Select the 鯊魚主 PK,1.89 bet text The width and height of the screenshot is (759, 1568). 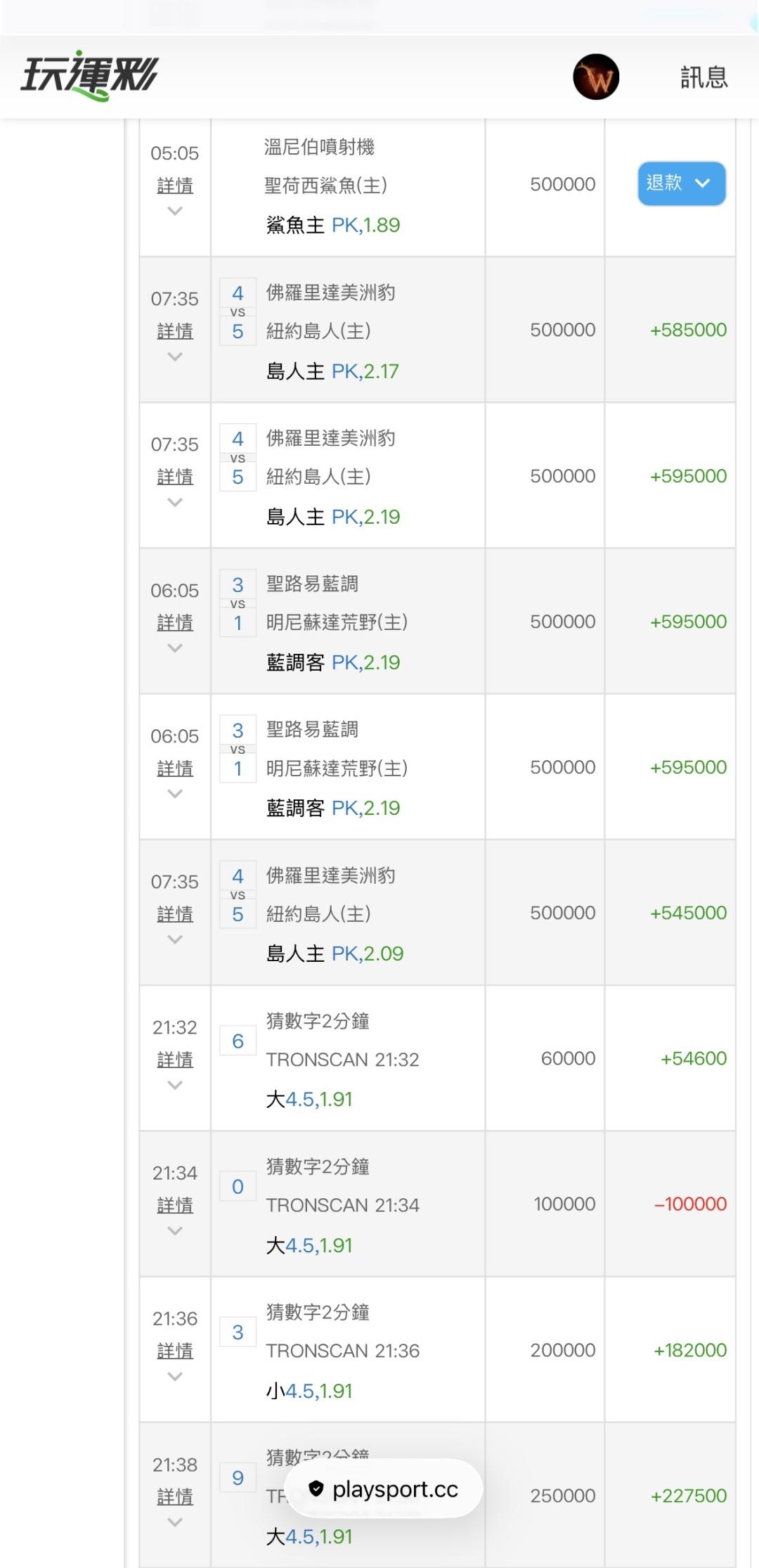point(333,225)
